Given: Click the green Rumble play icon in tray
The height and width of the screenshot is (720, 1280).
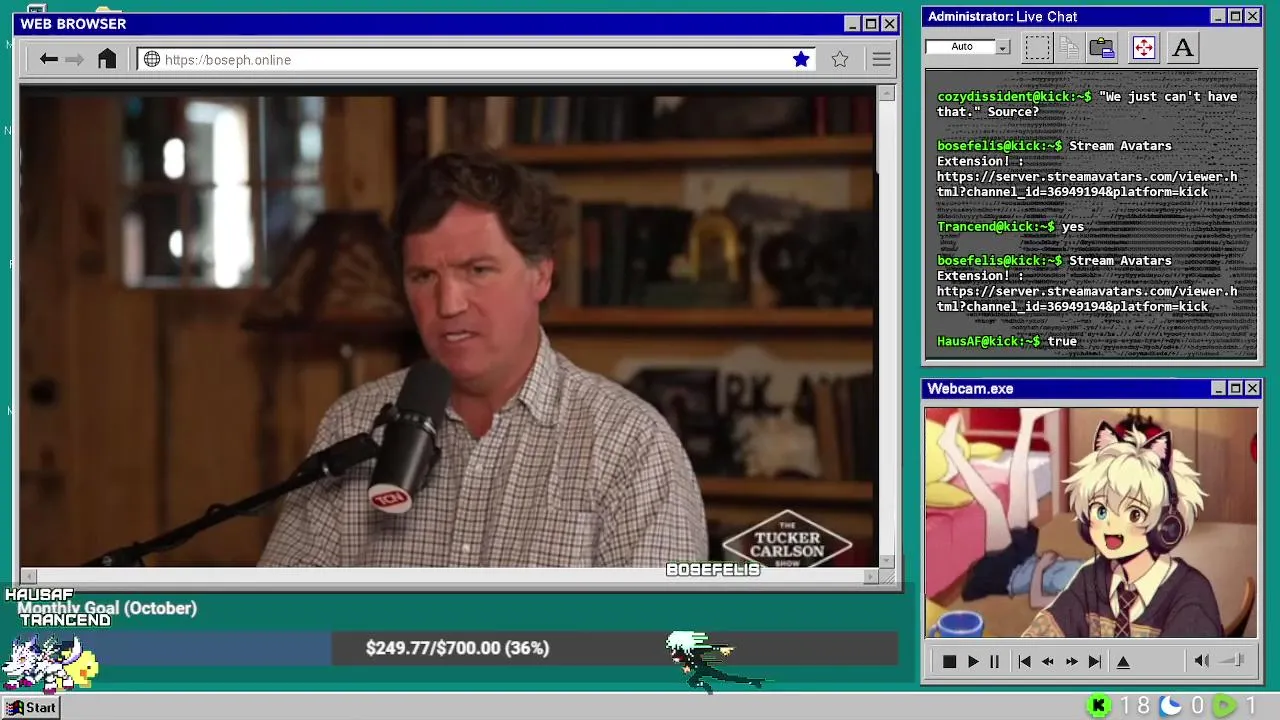Looking at the screenshot, I should (x=1224, y=706).
